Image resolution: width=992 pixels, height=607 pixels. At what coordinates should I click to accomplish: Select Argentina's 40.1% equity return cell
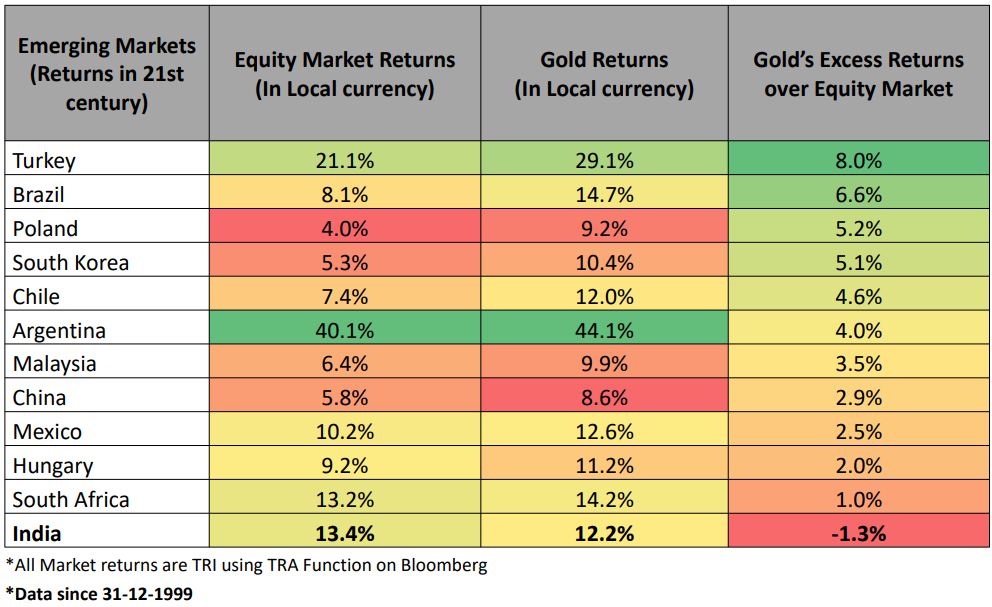tap(344, 330)
